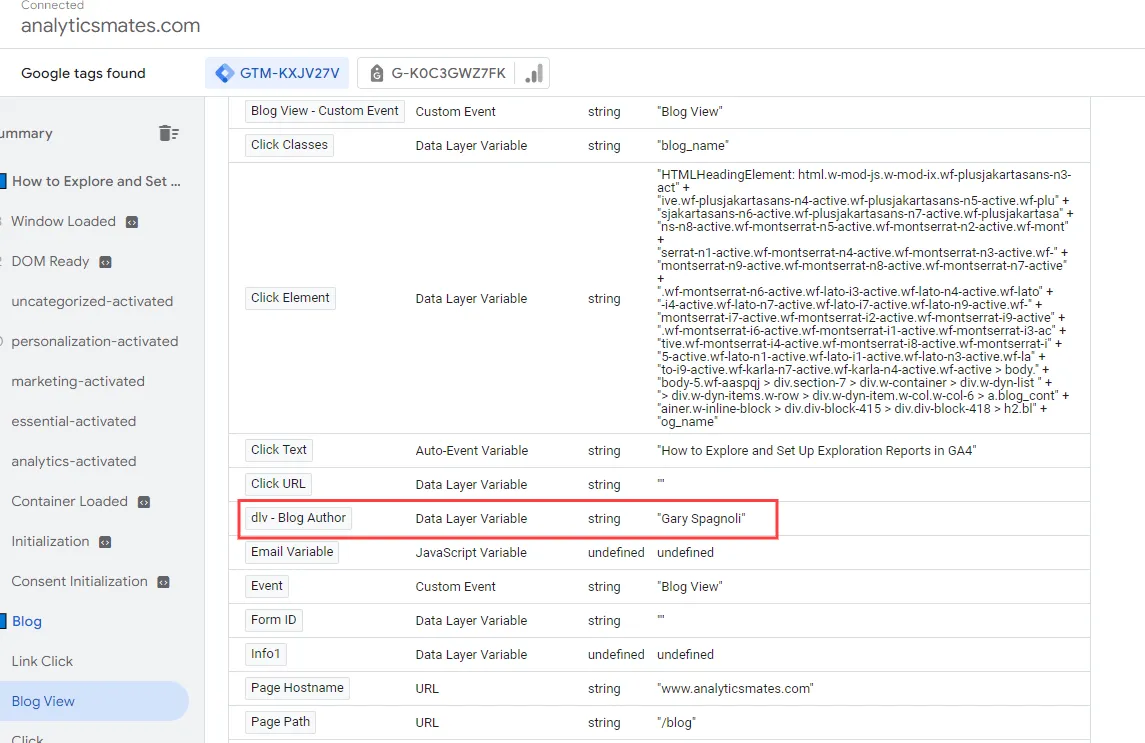Select the Window Loaded event

[x=64, y=221]
